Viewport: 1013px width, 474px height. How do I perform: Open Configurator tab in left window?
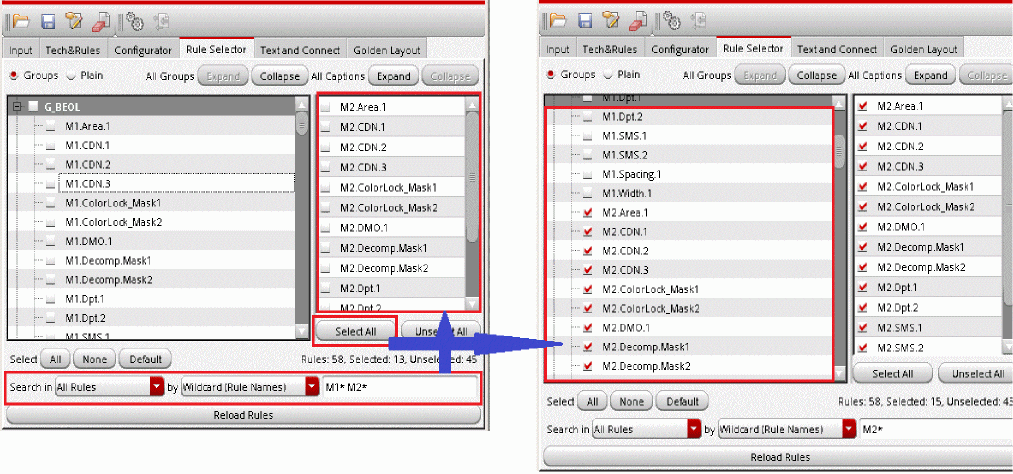[x=143, y=50]
